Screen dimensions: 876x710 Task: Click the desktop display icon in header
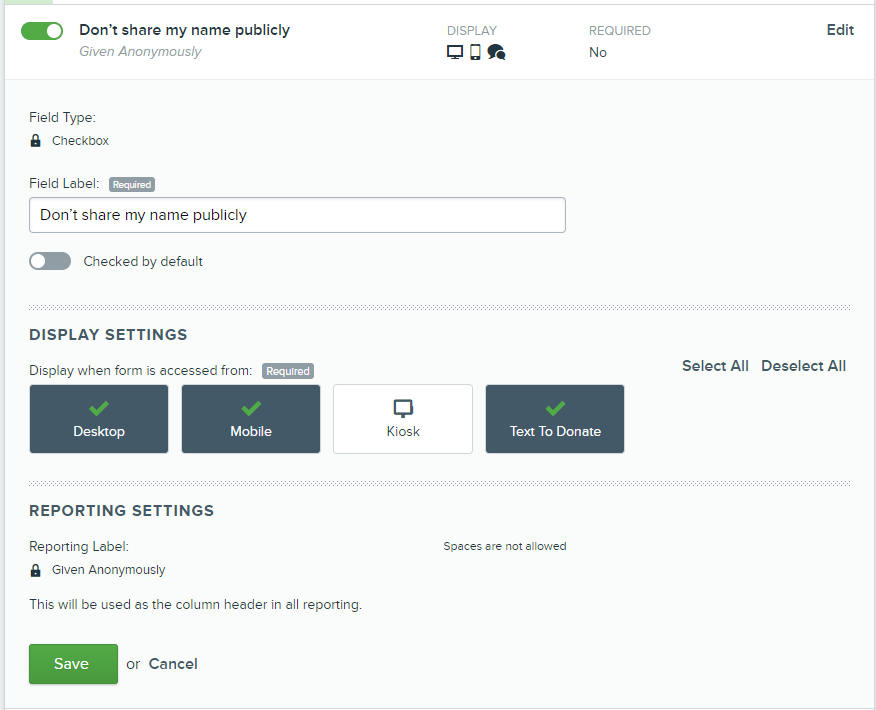(x=455, y=52)
